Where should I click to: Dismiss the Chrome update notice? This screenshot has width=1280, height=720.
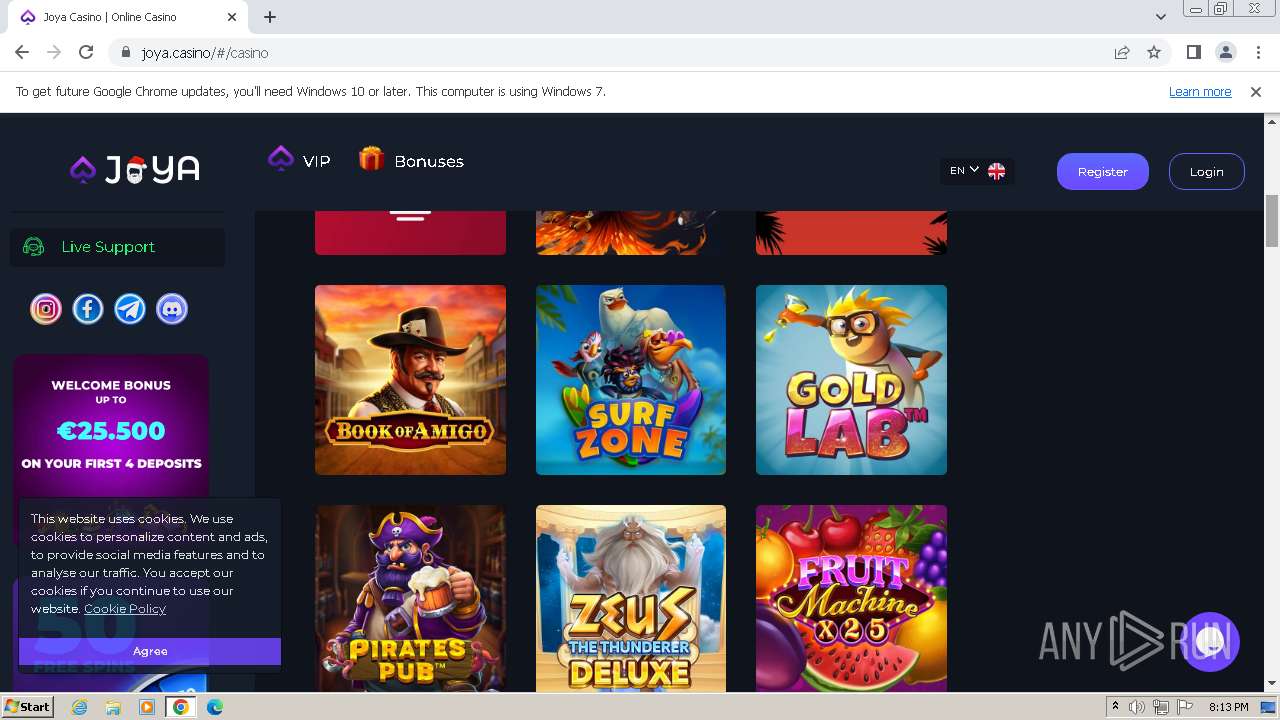pos(1256,92)
